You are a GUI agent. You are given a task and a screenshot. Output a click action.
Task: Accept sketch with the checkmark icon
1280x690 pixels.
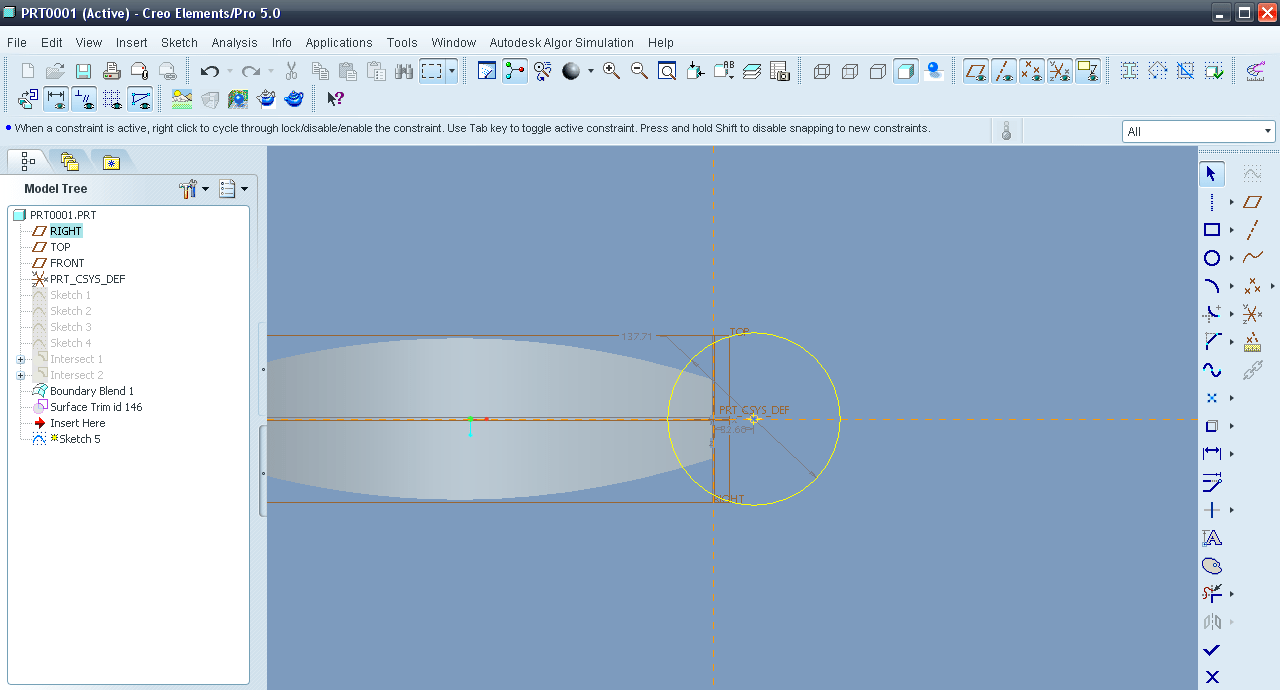tap(1212, 650)
